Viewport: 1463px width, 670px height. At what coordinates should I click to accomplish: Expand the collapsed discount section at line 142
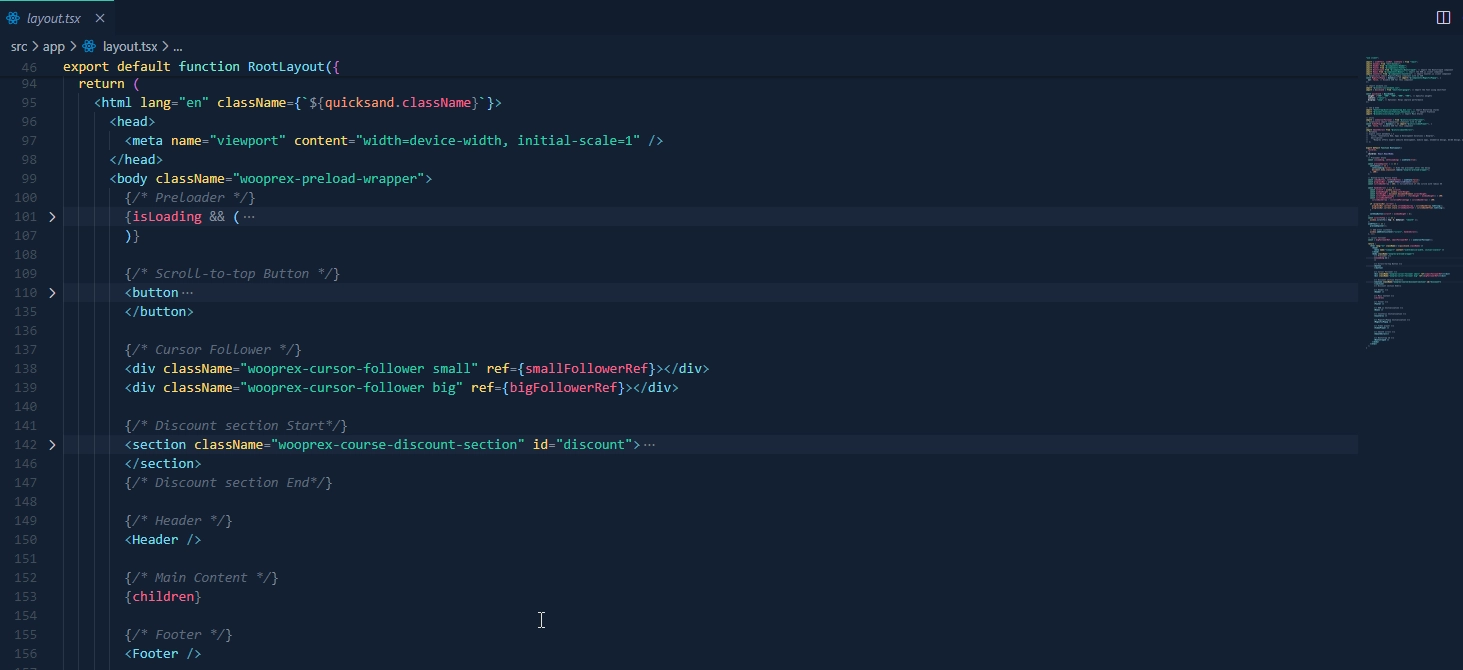pyautogui.click(x=52, y=444)
